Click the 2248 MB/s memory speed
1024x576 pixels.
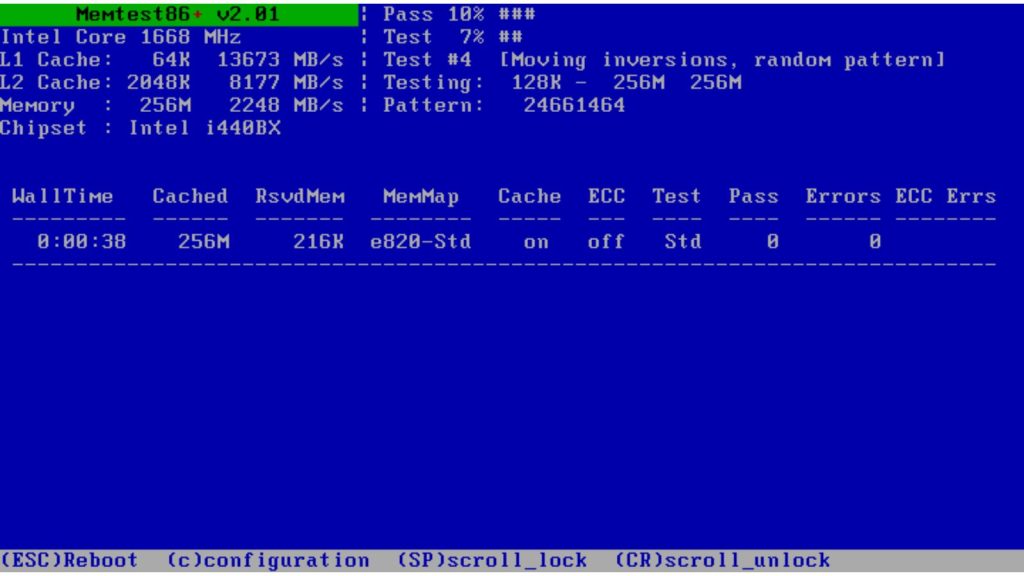[286, 105]
